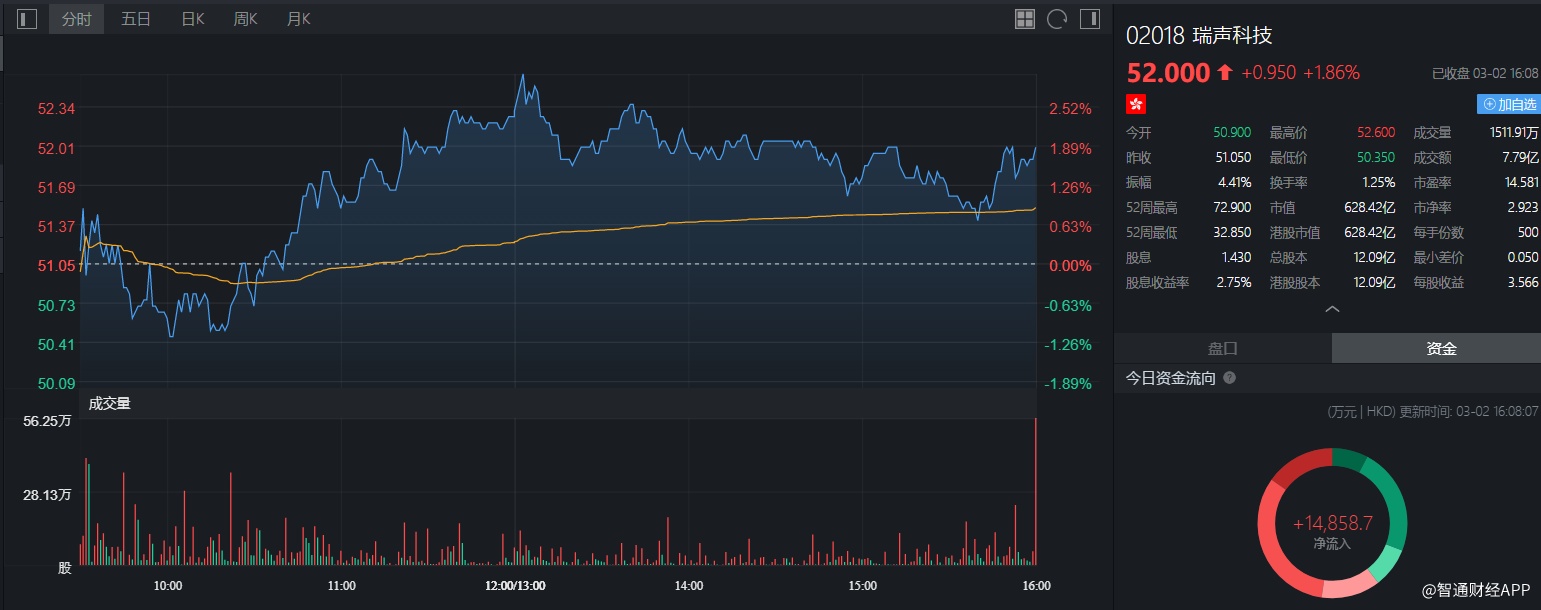Click the net inflow +14,858.7 value
Viewport: 1541px width, 610px height.
pyautogui.click(x=1332, y=523)
